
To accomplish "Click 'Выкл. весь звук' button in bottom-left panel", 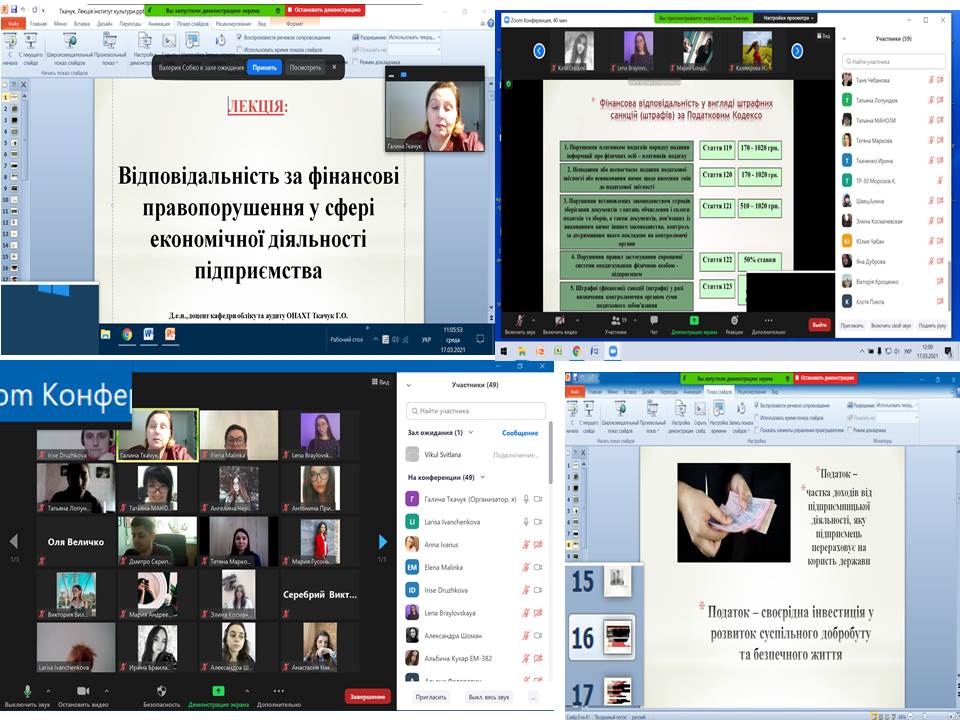I will pyautogui.click(x=488, y=697).
